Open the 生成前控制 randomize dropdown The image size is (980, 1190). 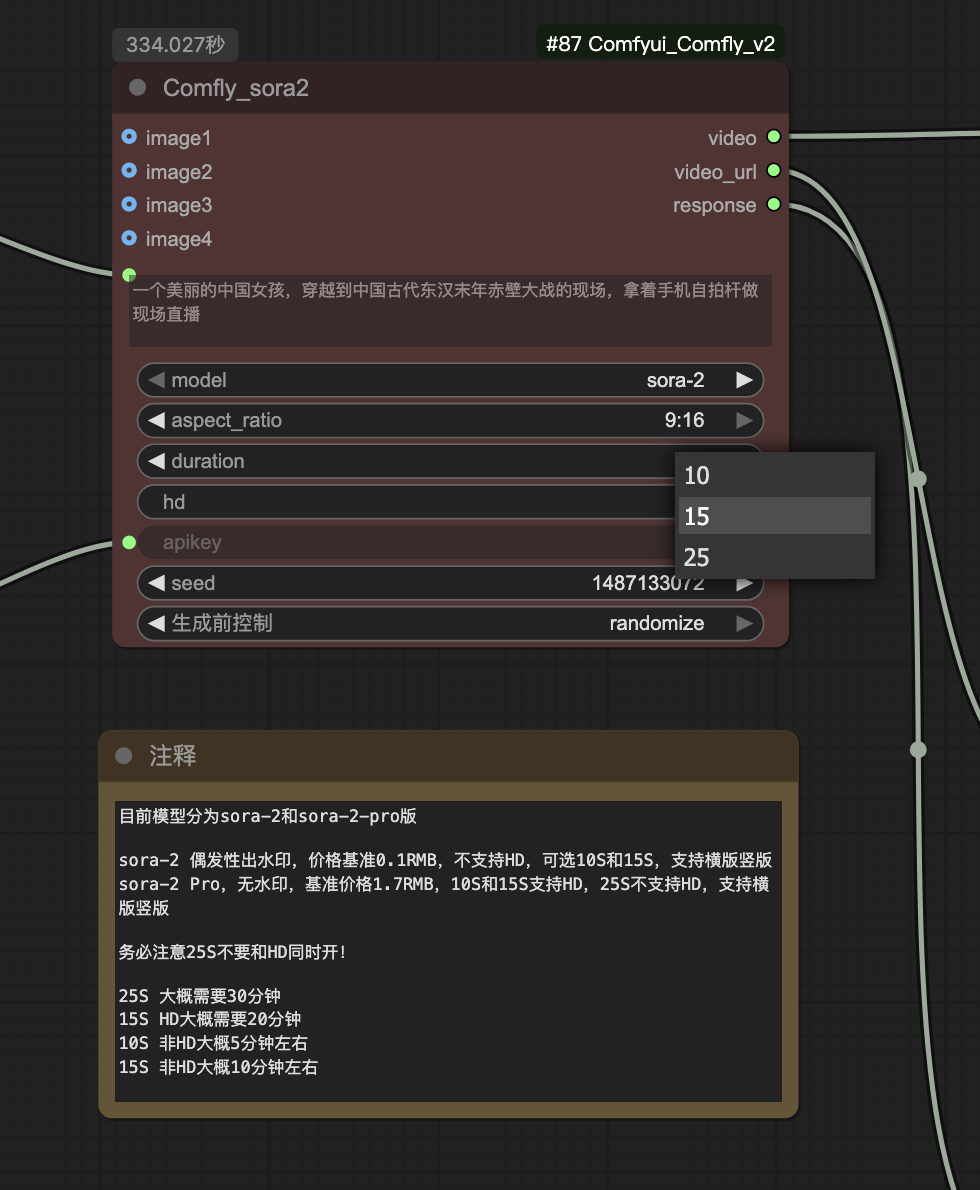[x=450, y=623]
